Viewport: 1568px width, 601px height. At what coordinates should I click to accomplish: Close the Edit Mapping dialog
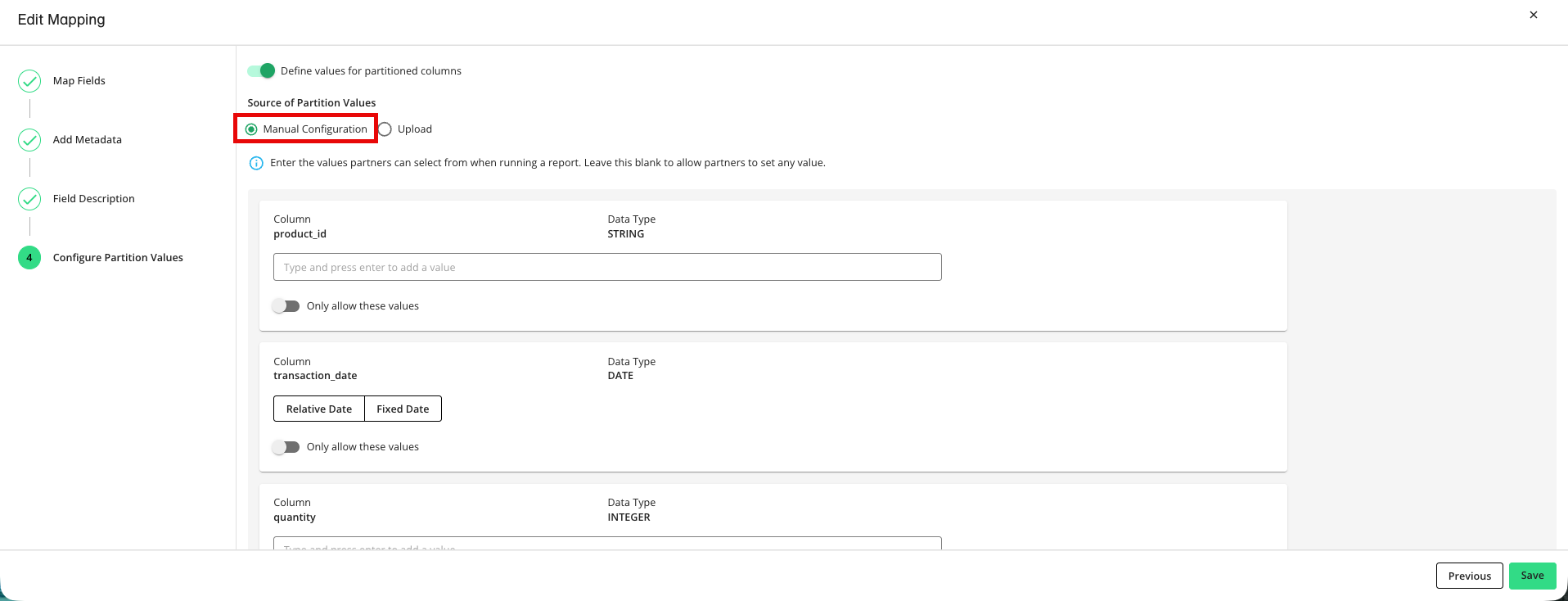(x=1534, y=15)
